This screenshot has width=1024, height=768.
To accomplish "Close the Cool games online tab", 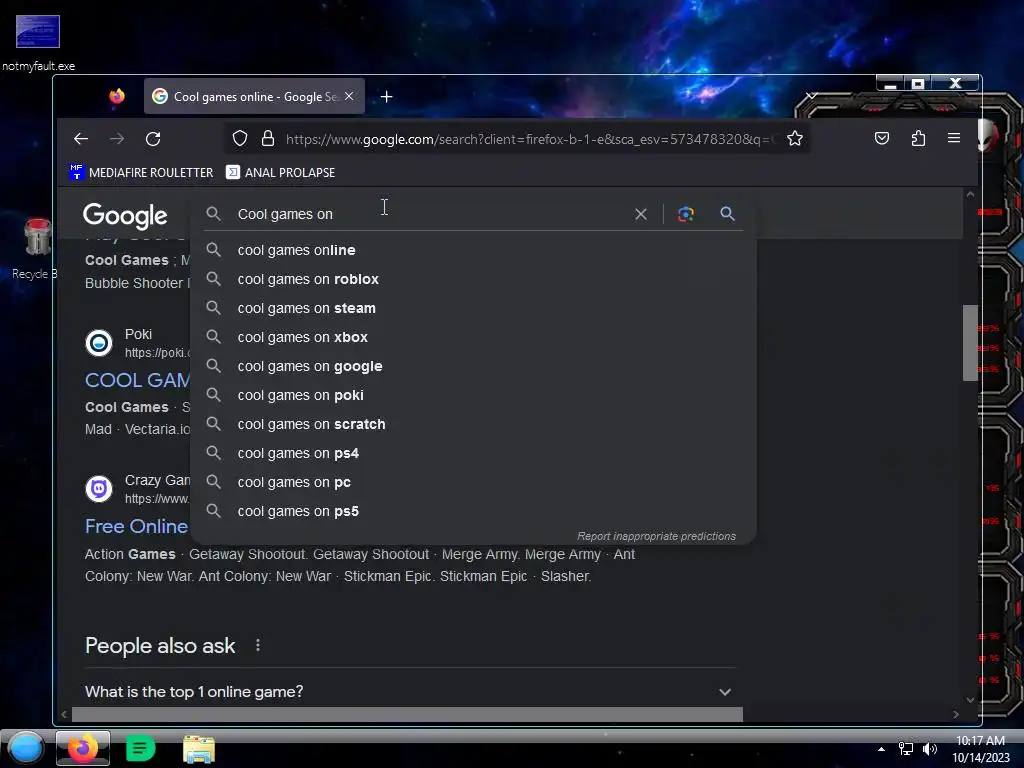I will 349,96.
